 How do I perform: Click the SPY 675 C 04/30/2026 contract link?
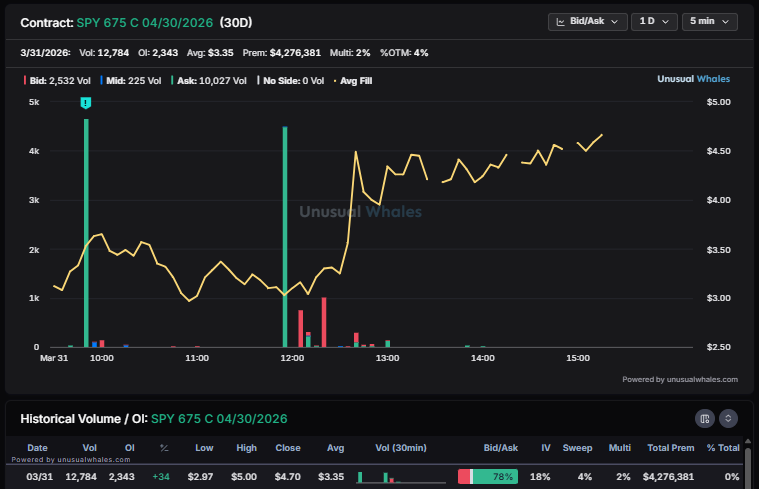pyautogui.click(x=144, y=21)
